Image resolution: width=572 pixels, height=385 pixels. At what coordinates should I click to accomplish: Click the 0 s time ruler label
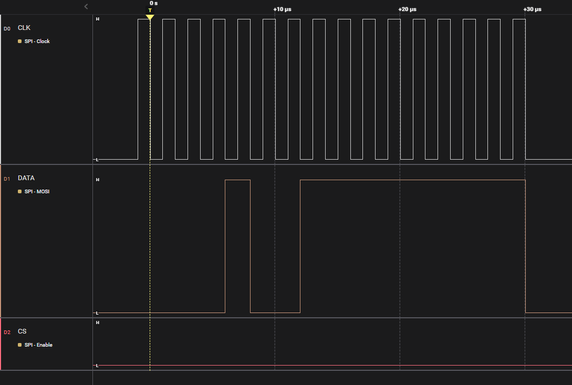(x=154, y=3)
